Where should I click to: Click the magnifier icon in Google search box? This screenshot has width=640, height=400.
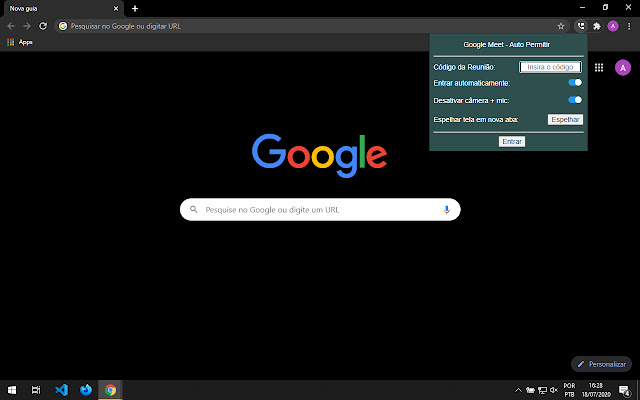pyautogui.click(x=194, y=209)
